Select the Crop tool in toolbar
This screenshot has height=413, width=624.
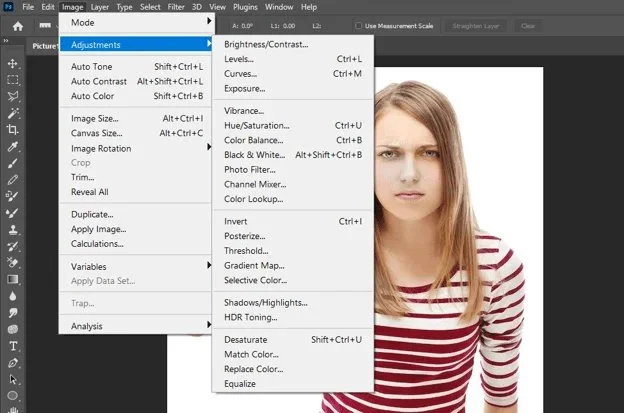click(13, 130)
